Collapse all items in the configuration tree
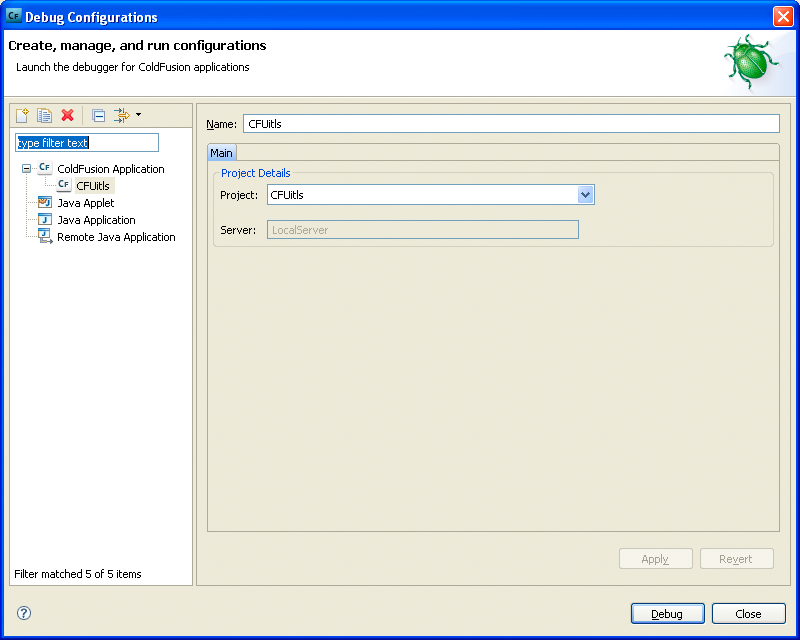800x640 pixels. coord(98,115)
